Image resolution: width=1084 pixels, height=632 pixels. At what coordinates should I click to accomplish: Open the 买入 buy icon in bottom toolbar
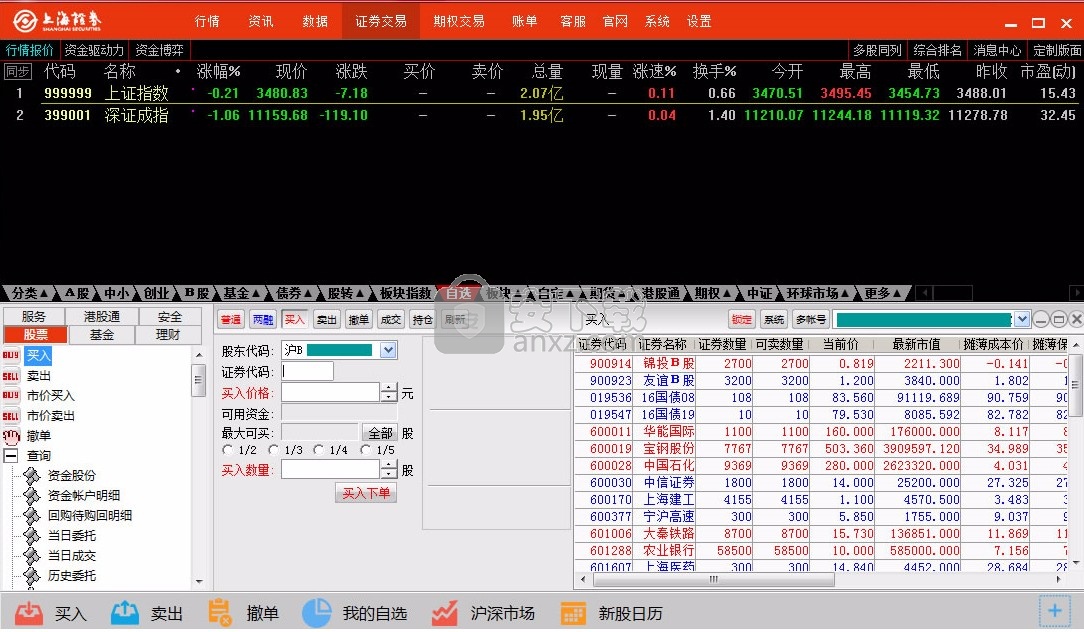coord(29,613)
